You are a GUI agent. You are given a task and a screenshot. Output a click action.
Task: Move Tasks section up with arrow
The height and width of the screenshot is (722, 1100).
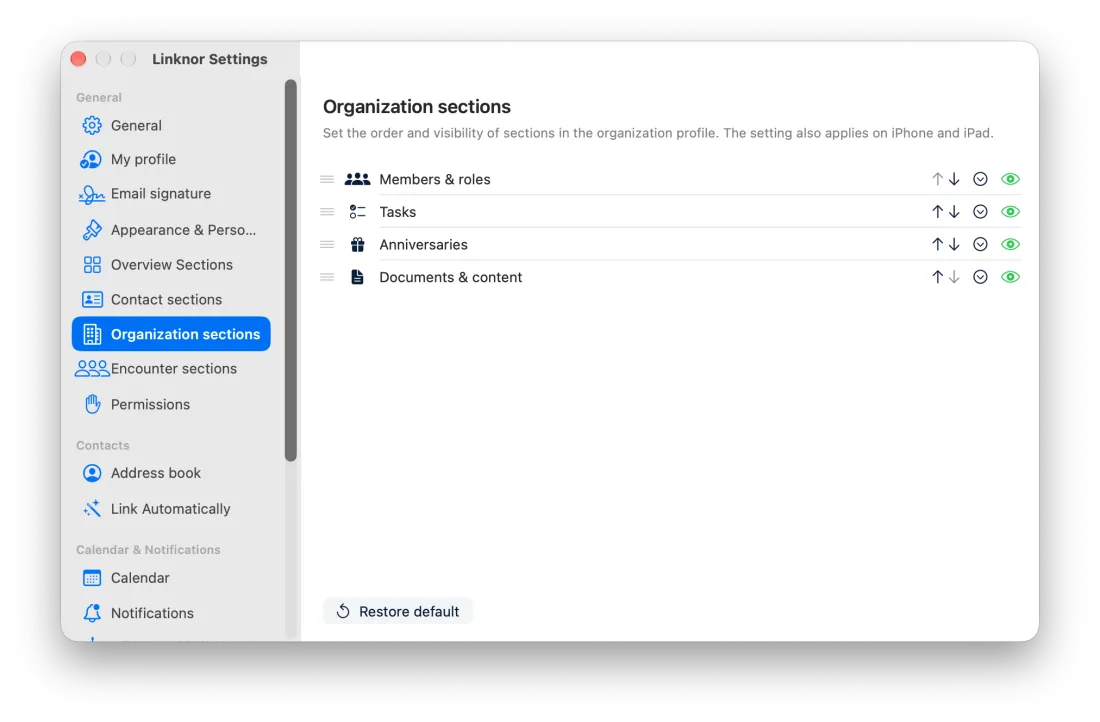point(937,212)
